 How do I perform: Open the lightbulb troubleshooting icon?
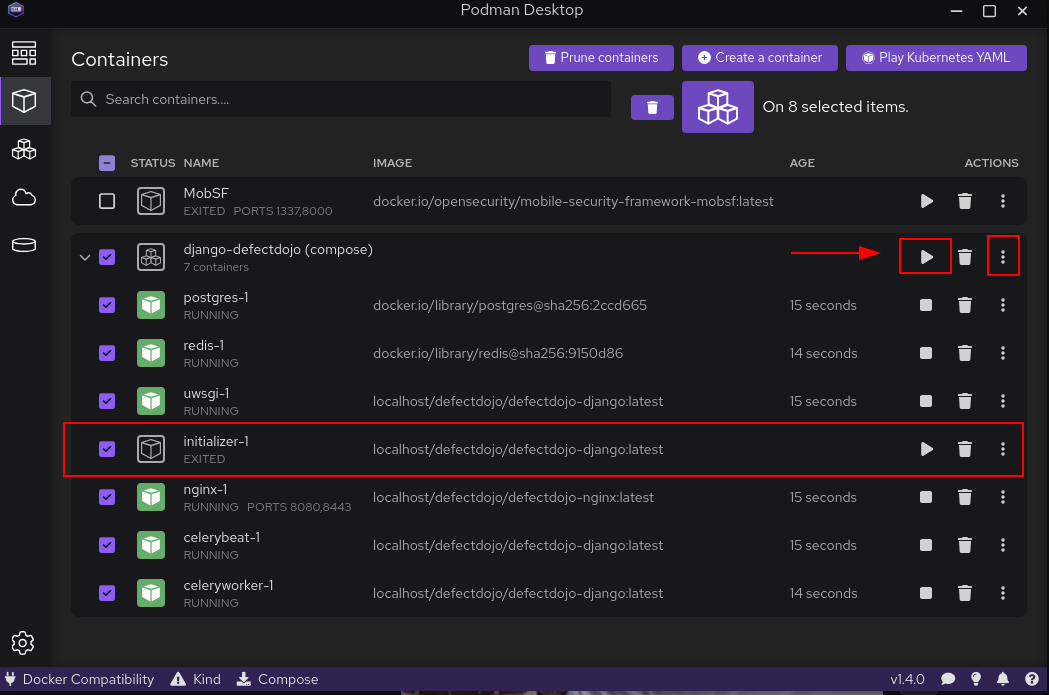(976, 679)
